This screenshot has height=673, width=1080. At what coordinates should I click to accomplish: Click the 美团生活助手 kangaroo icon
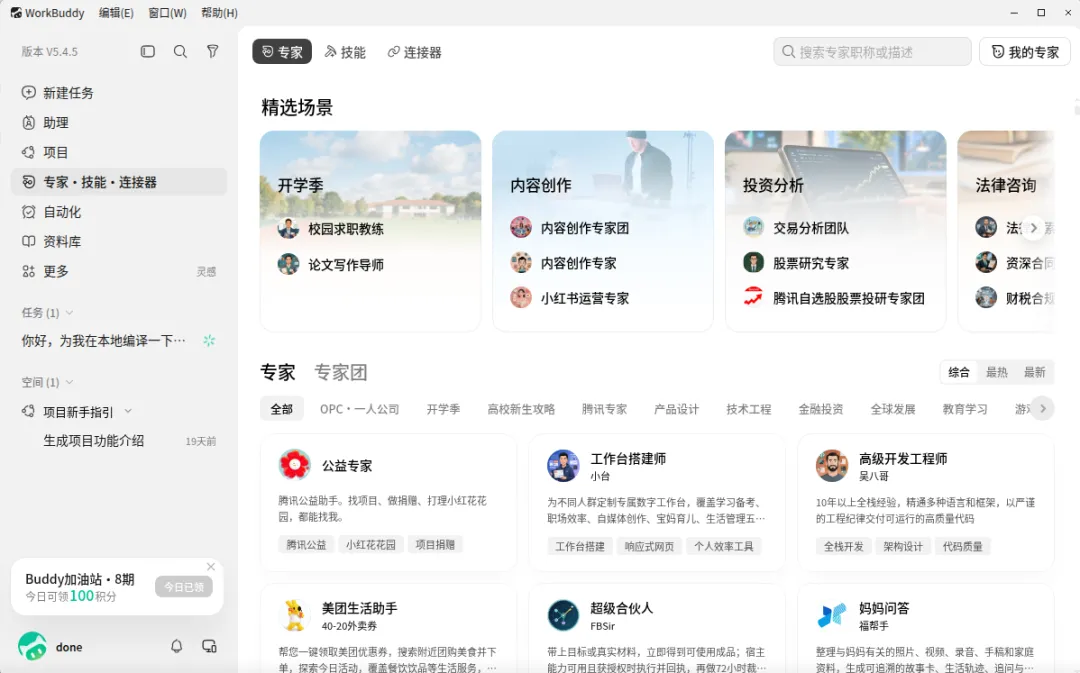(x=294, y=615)
